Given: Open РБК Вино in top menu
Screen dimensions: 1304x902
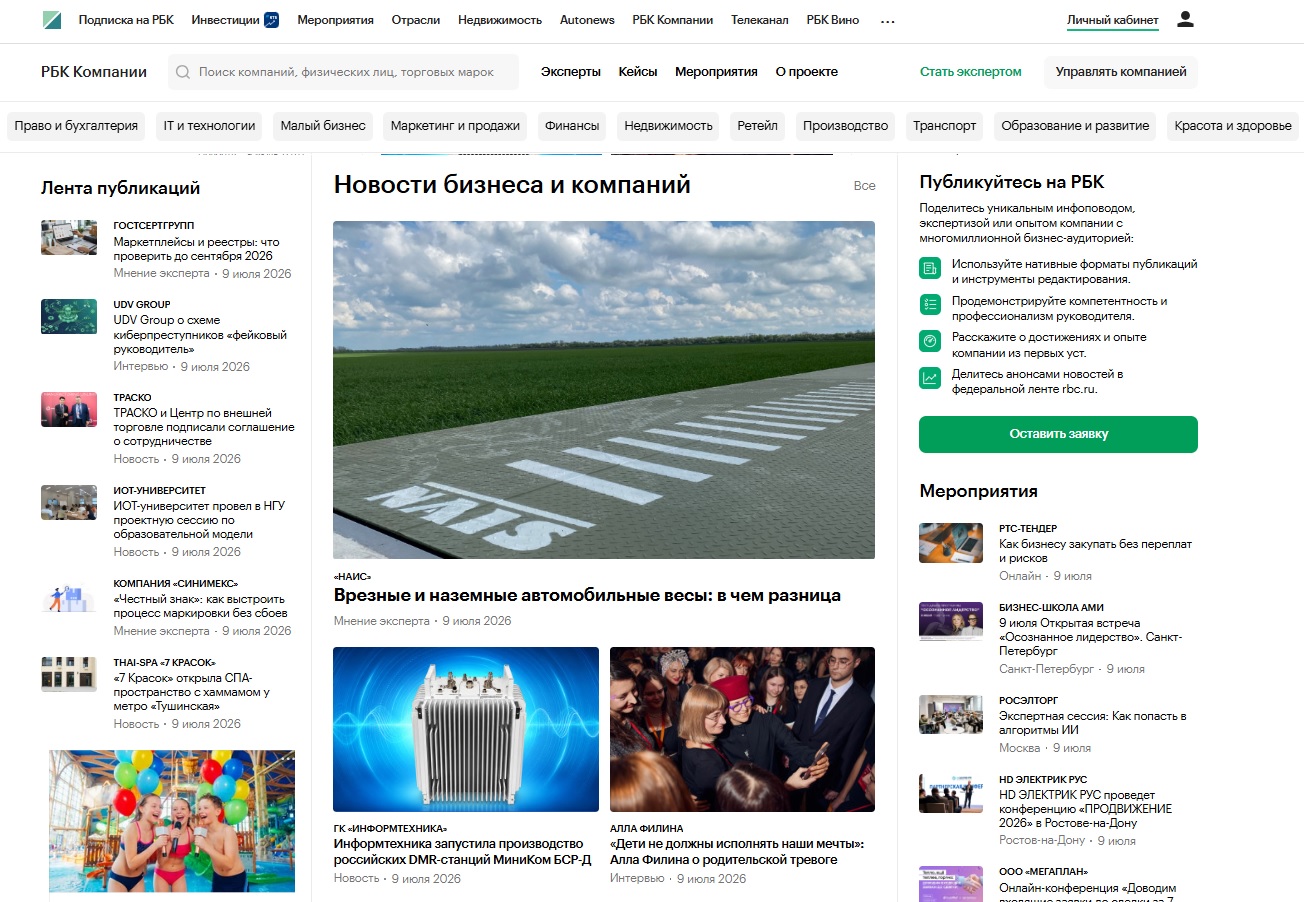Looking at the screenshot, I should [833, 20].
